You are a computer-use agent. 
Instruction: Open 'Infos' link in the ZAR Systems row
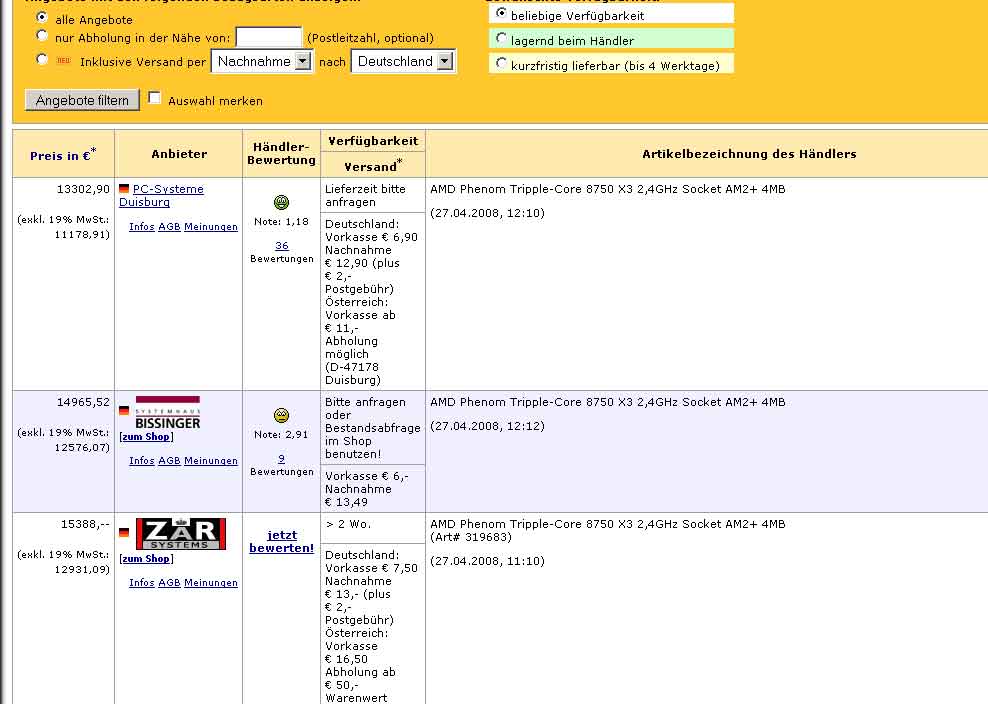[142, 583]
